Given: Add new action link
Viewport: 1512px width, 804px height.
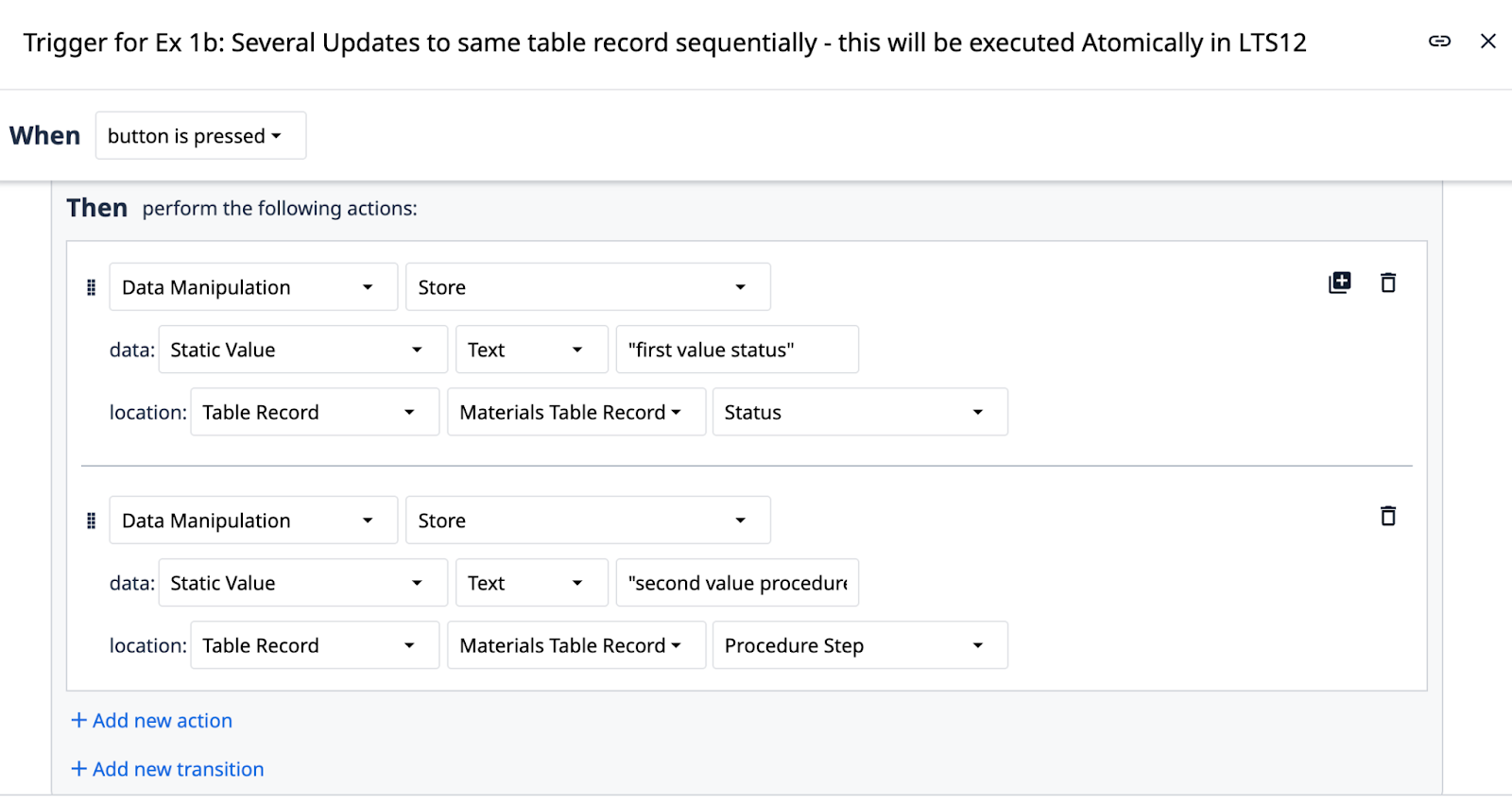Looking at the screenshot, I should [x=152, y=721].
